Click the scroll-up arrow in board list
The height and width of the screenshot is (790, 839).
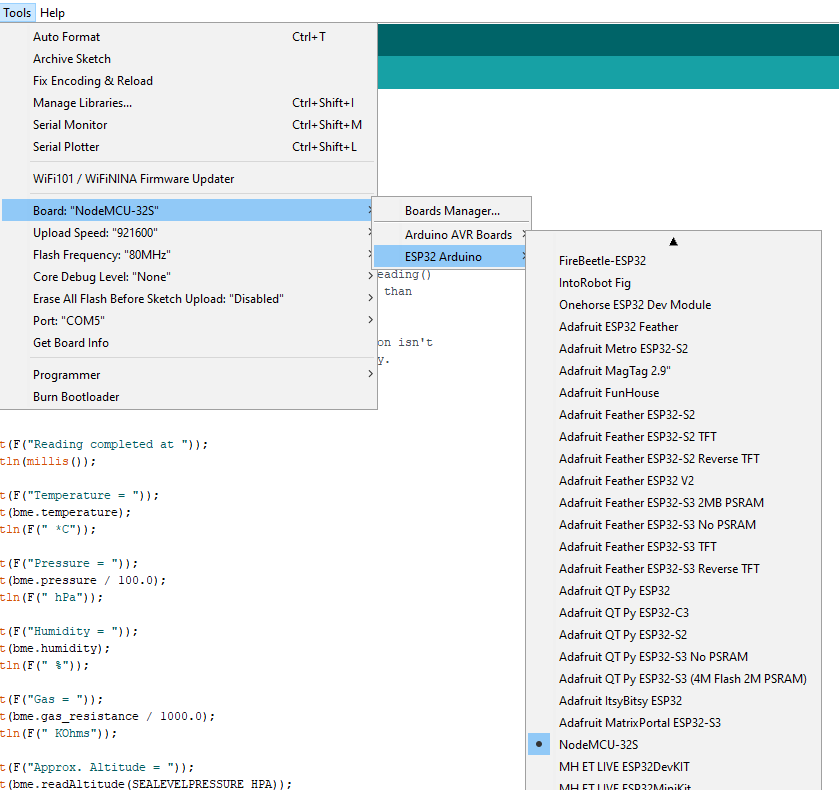coord(674,242)
